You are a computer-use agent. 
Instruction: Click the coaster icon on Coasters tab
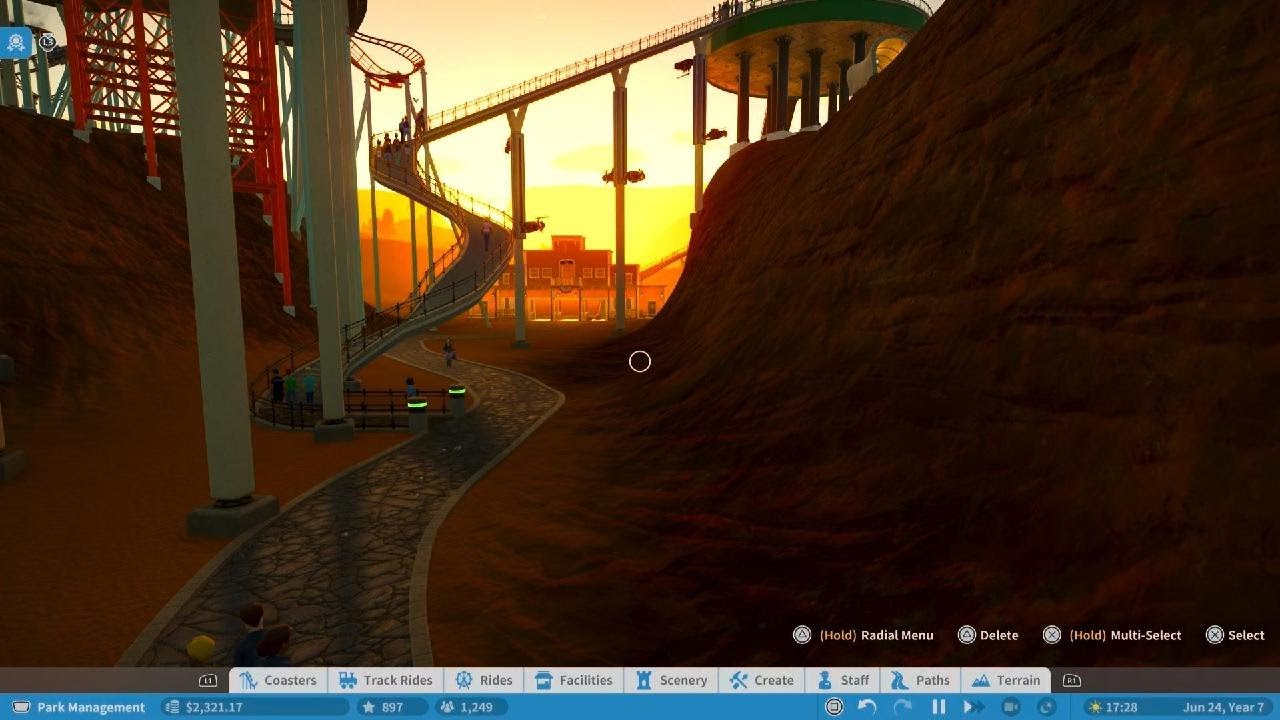[x=248, y=680]
